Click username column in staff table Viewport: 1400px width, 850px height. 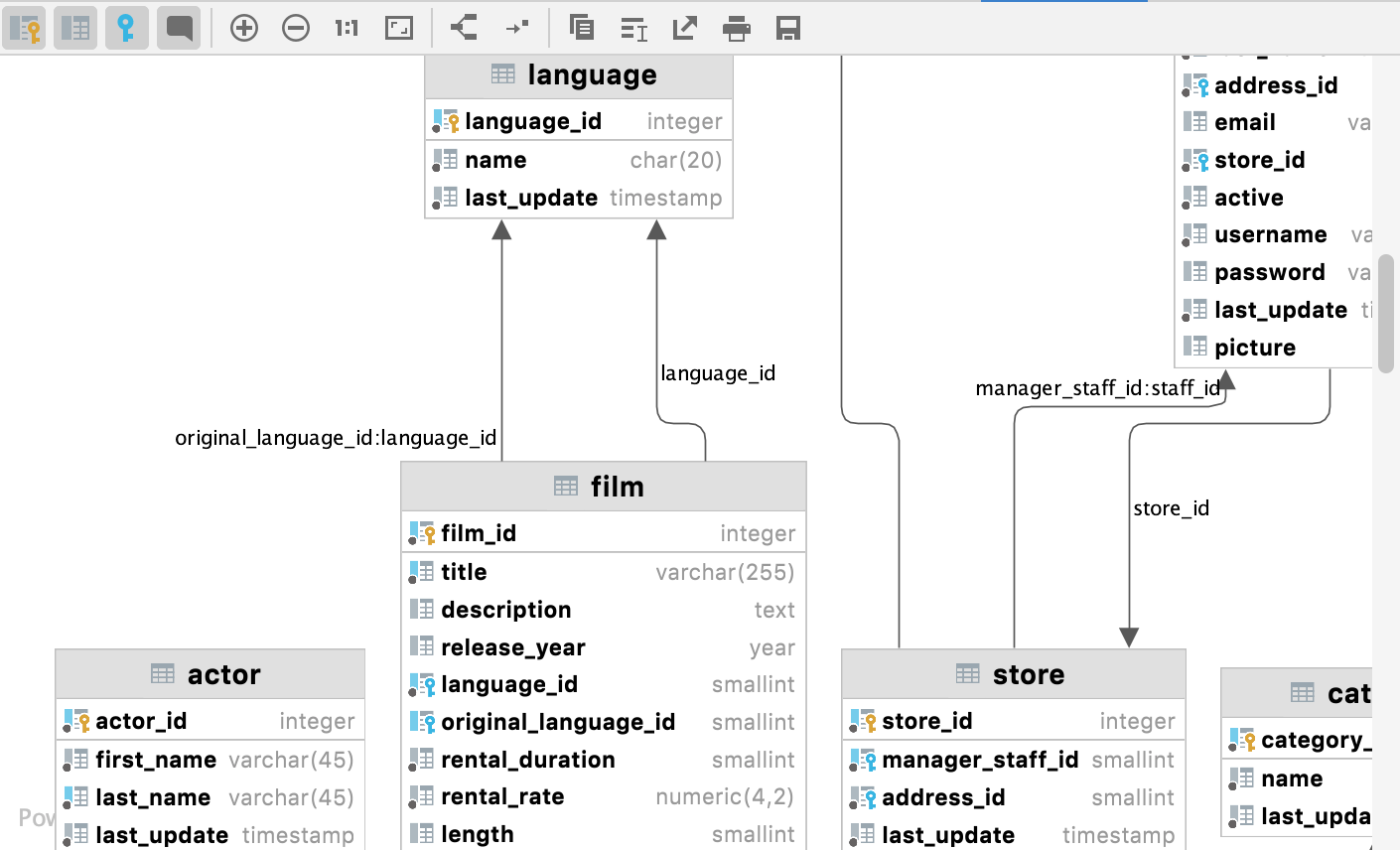pos(1274,234)
